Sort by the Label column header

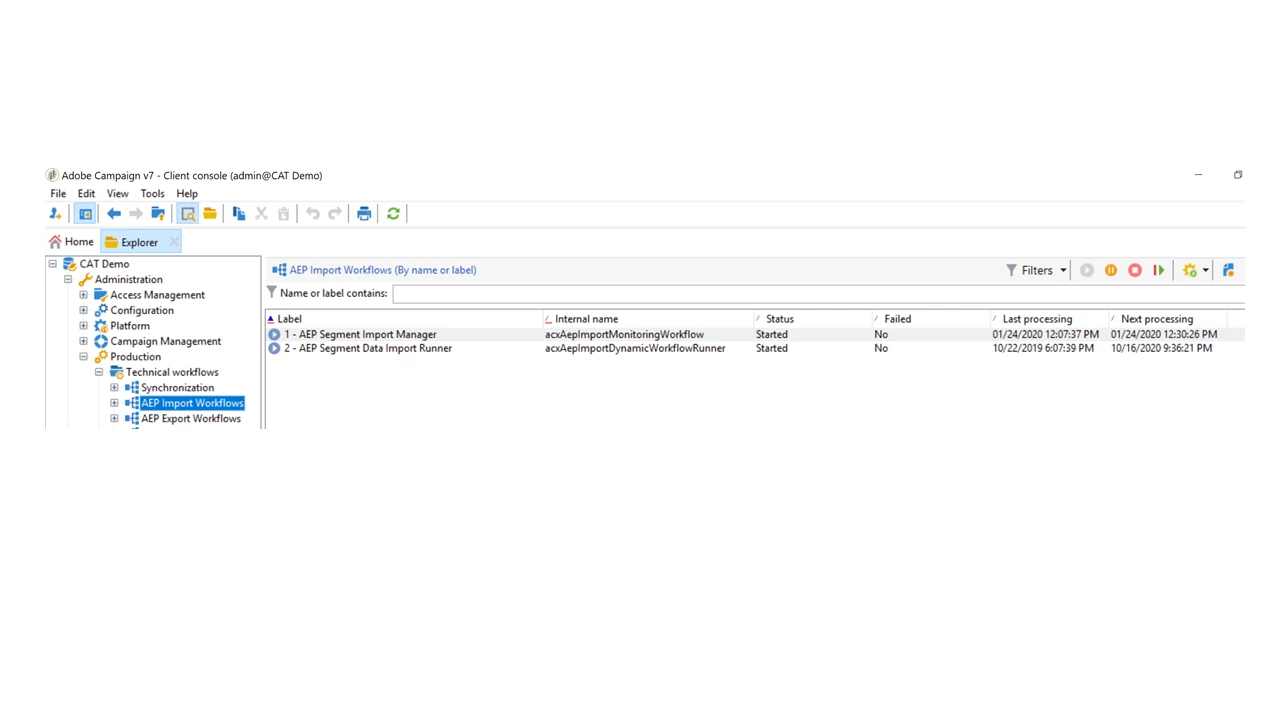[403, 319]
